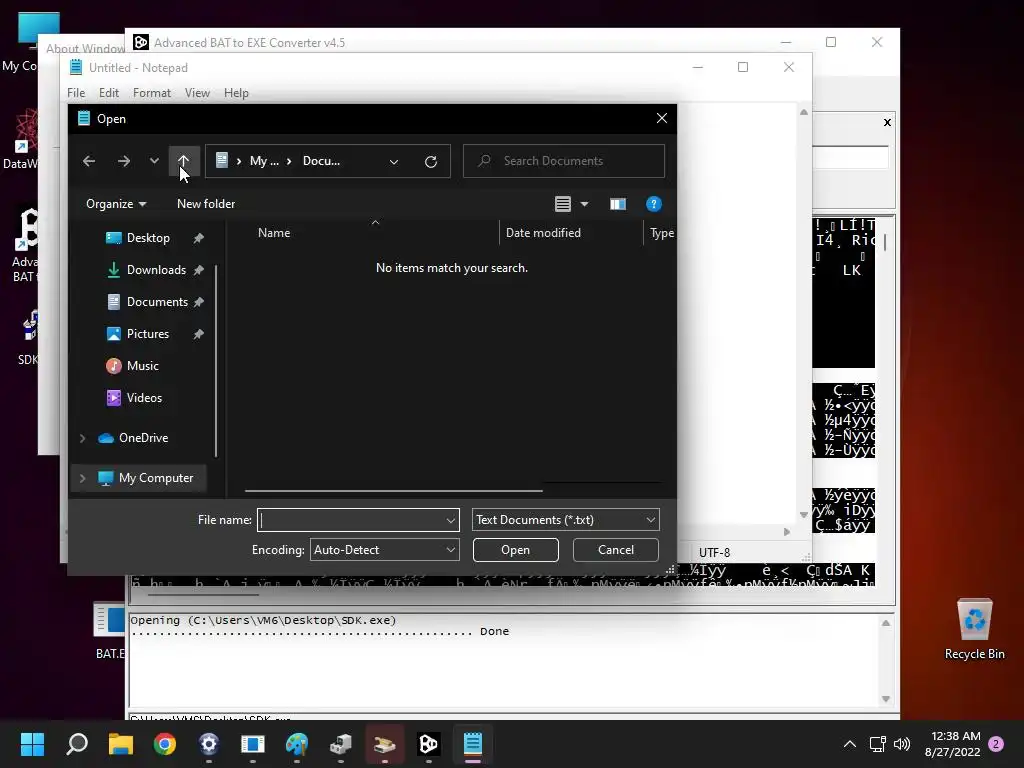Expand the address bar path history
The image size is (1024, 768).
click(x=394, y=161)
